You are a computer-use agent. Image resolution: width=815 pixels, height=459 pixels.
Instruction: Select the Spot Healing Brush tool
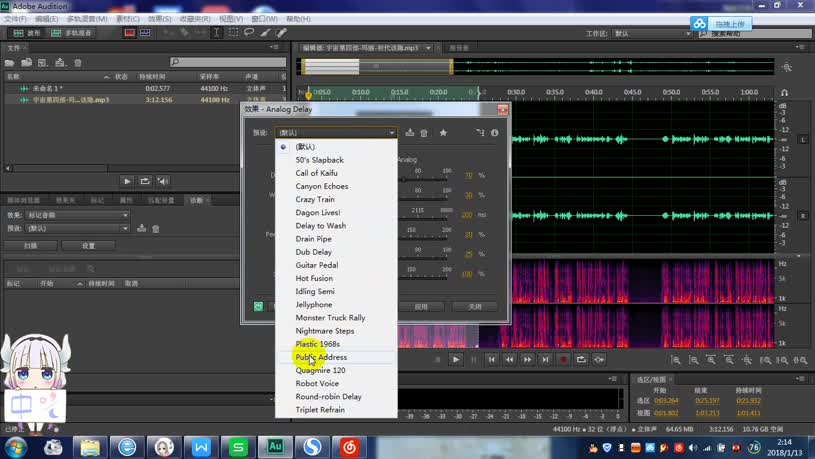point(282,32)
